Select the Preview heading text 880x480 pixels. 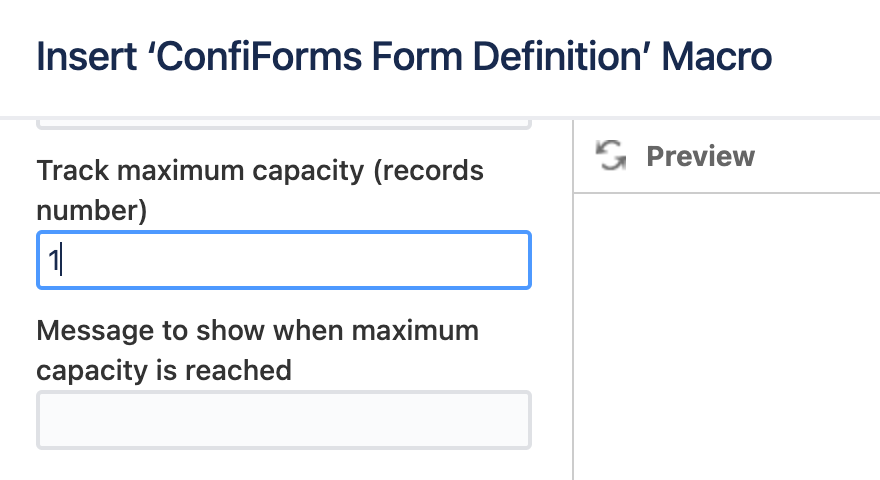click(700, 156)
